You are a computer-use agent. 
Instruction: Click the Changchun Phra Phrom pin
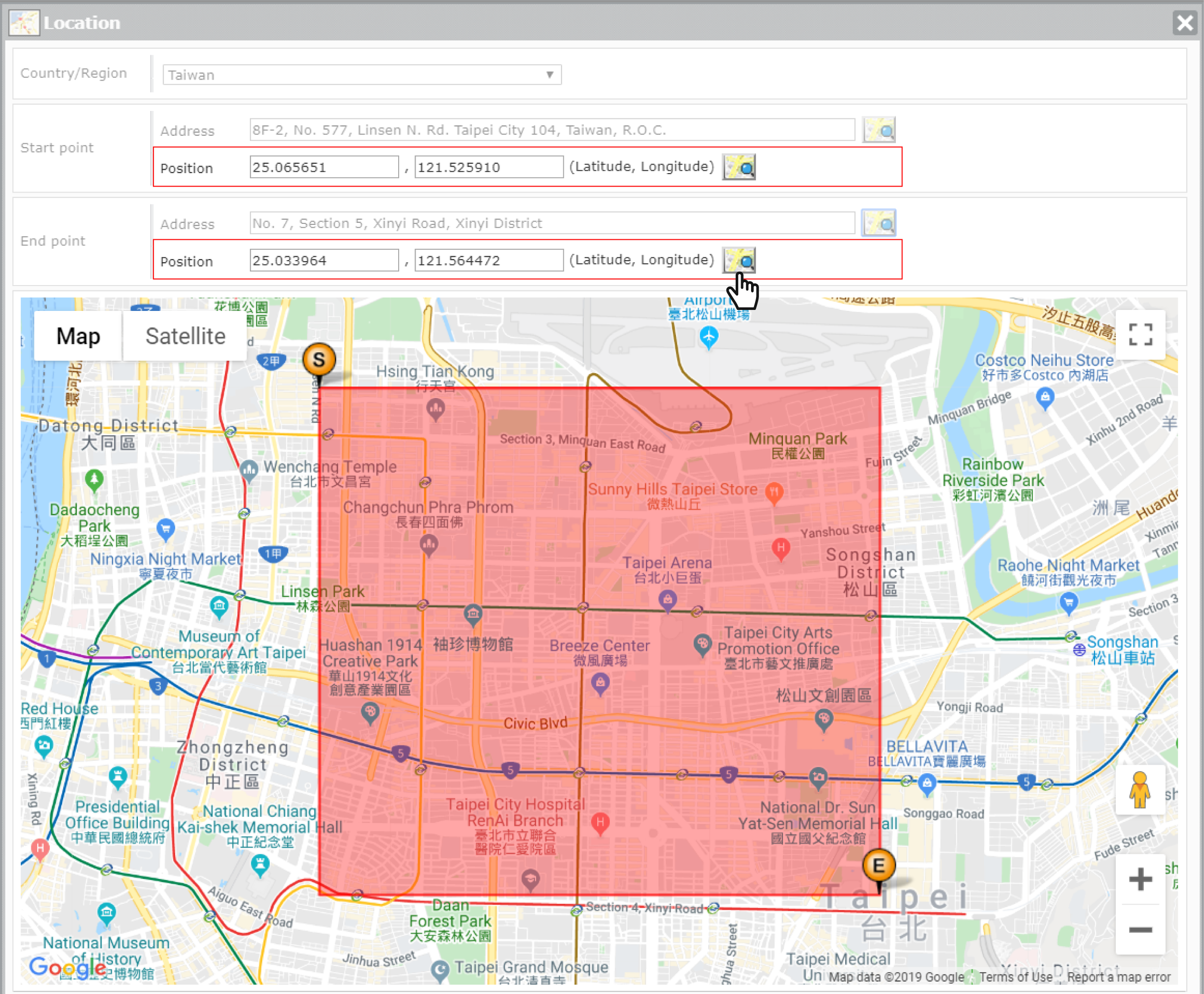click(429, 545)
